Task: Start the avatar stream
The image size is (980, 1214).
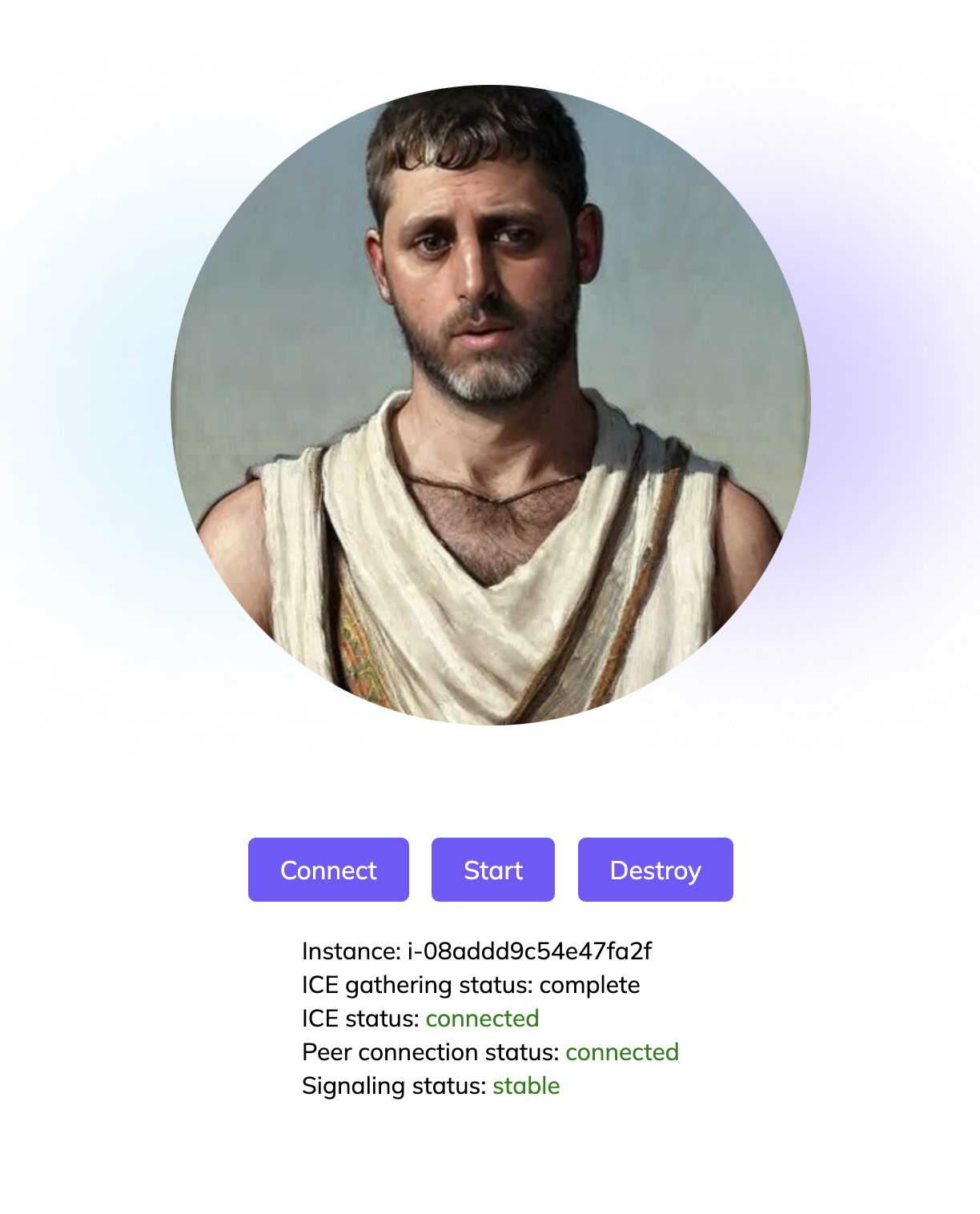Action: (x=493, y=870)
